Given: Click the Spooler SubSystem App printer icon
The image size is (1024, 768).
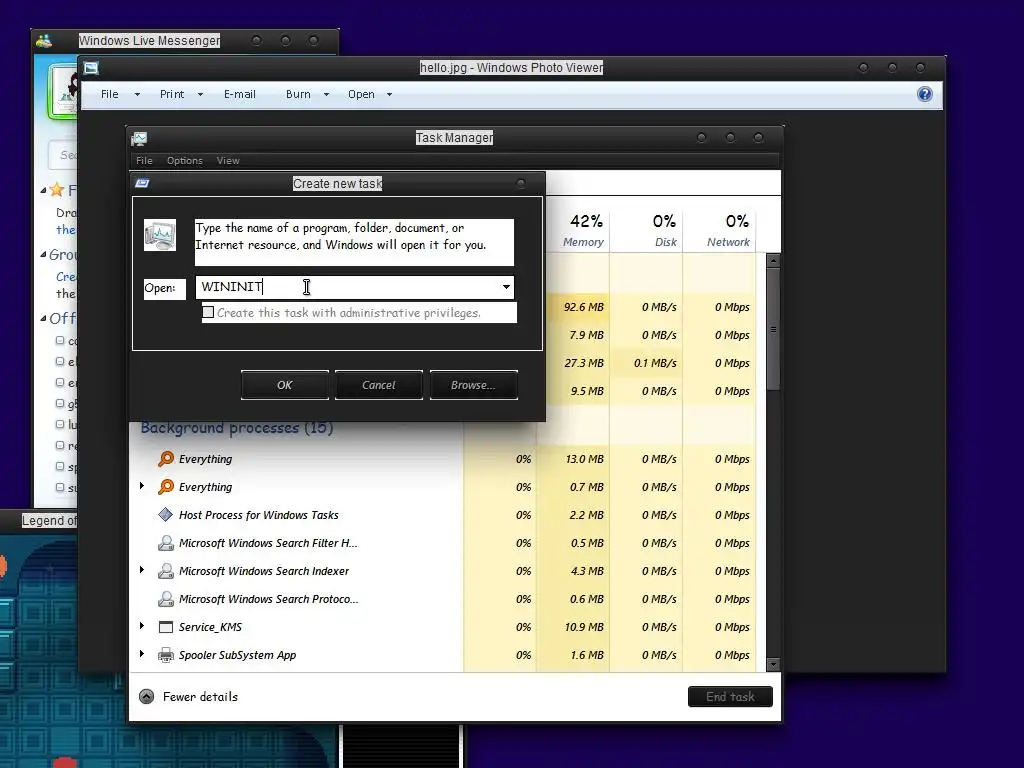Looking at the screenshot, I should (166, 655).
